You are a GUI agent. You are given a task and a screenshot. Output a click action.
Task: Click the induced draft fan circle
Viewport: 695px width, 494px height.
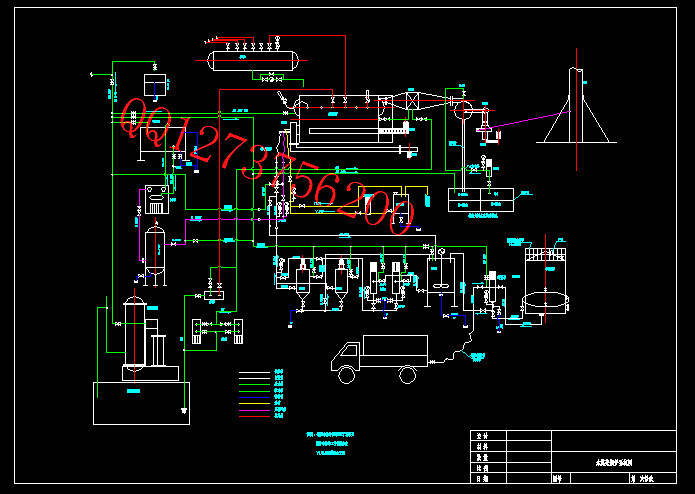coord(463,110)
